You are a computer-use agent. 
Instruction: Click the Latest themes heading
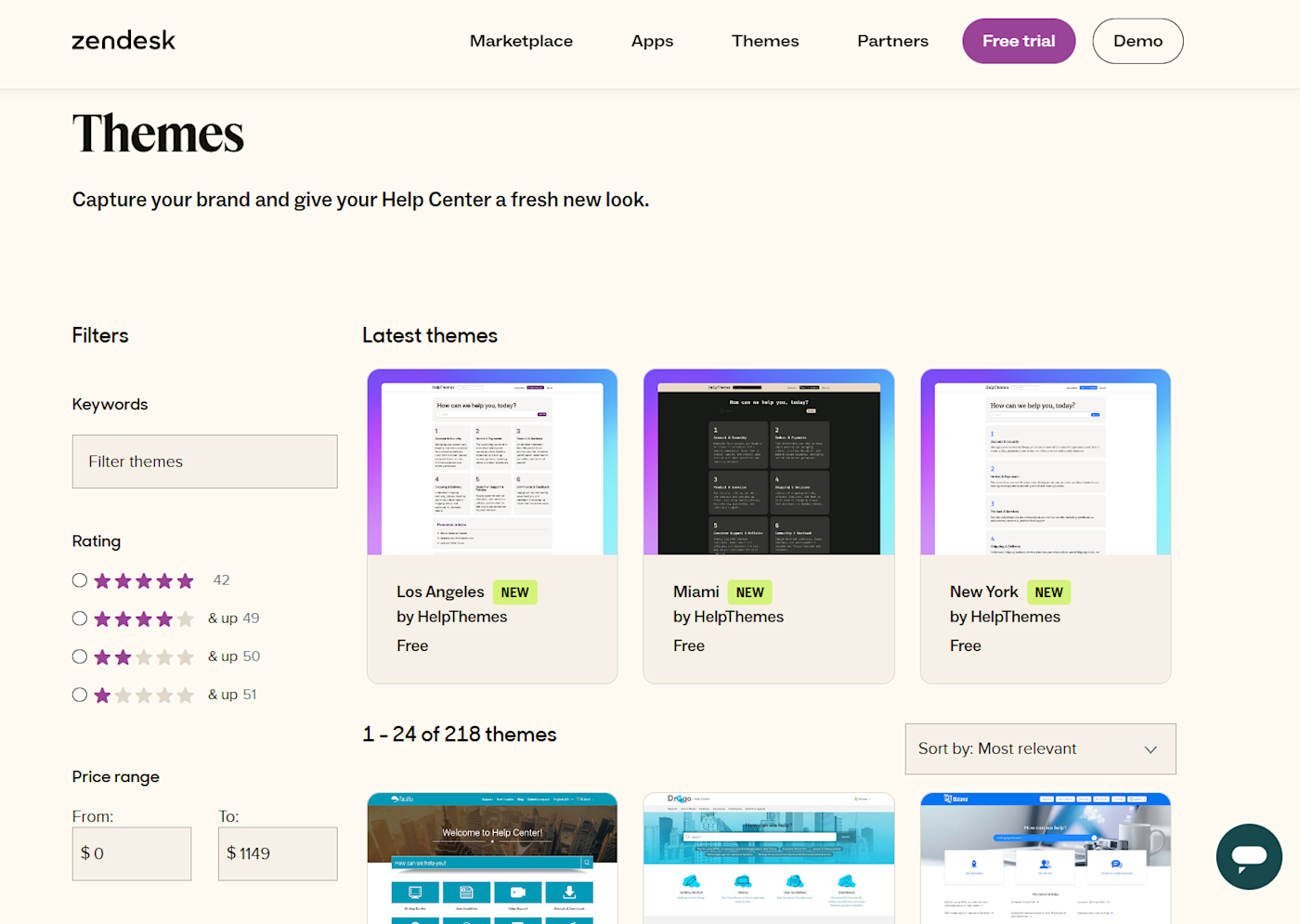(430, 335)
